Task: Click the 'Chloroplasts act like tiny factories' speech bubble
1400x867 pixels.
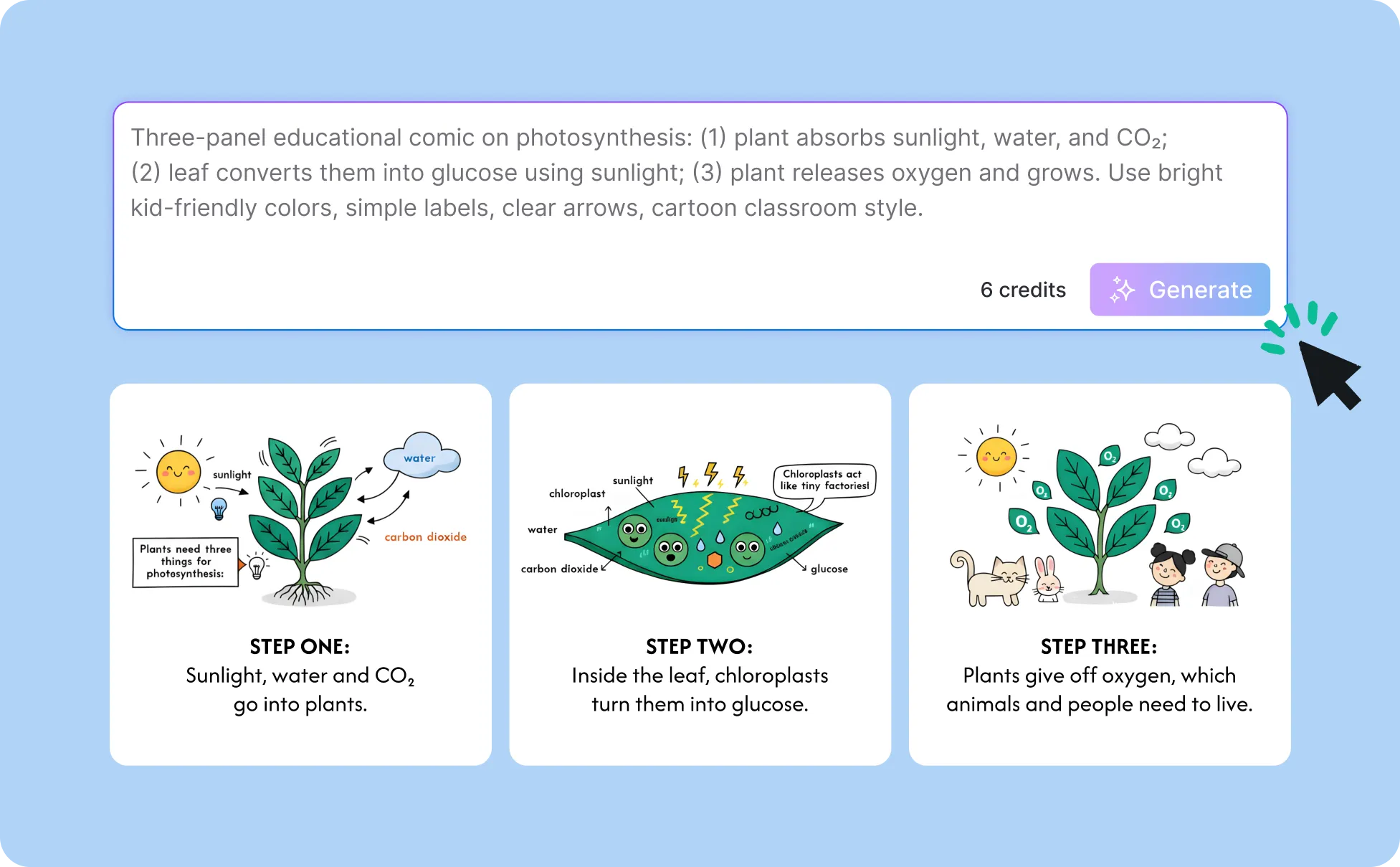Action: [x=824, y=480]
